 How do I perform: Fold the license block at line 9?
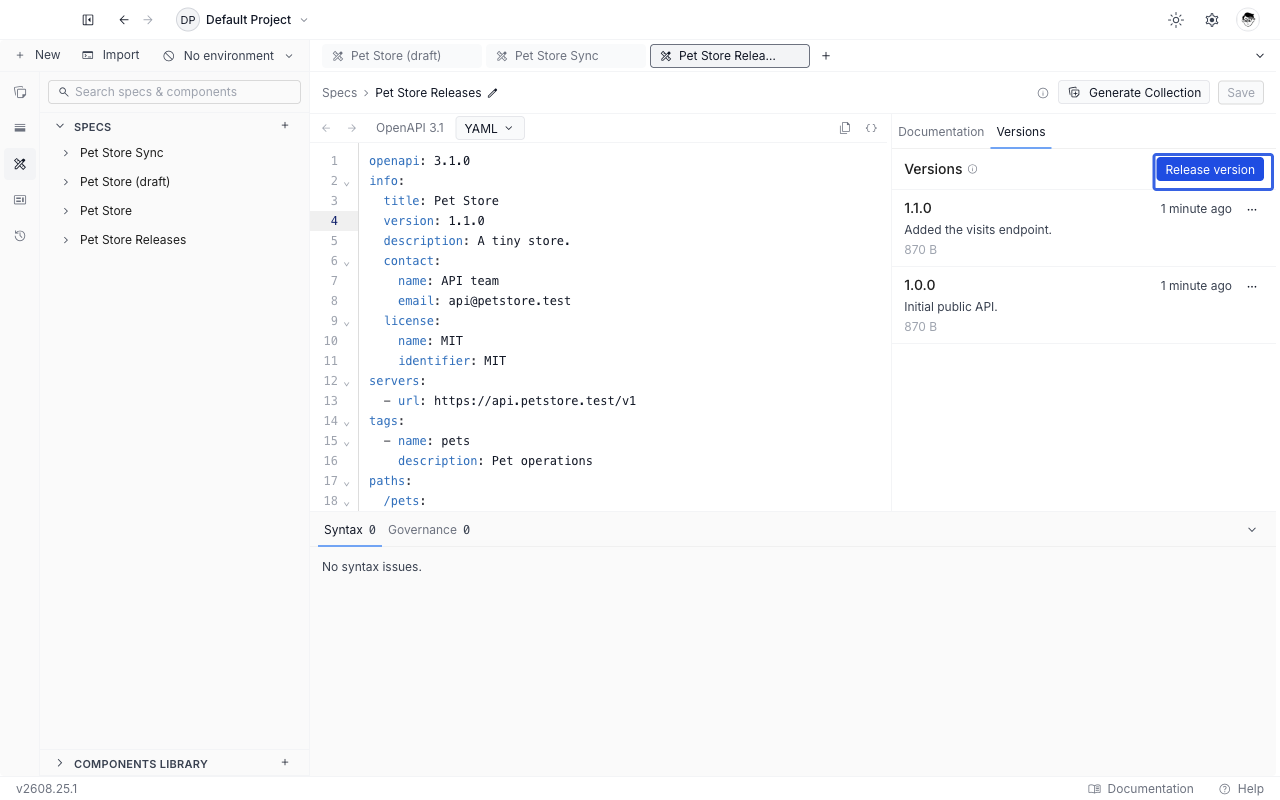347,323
